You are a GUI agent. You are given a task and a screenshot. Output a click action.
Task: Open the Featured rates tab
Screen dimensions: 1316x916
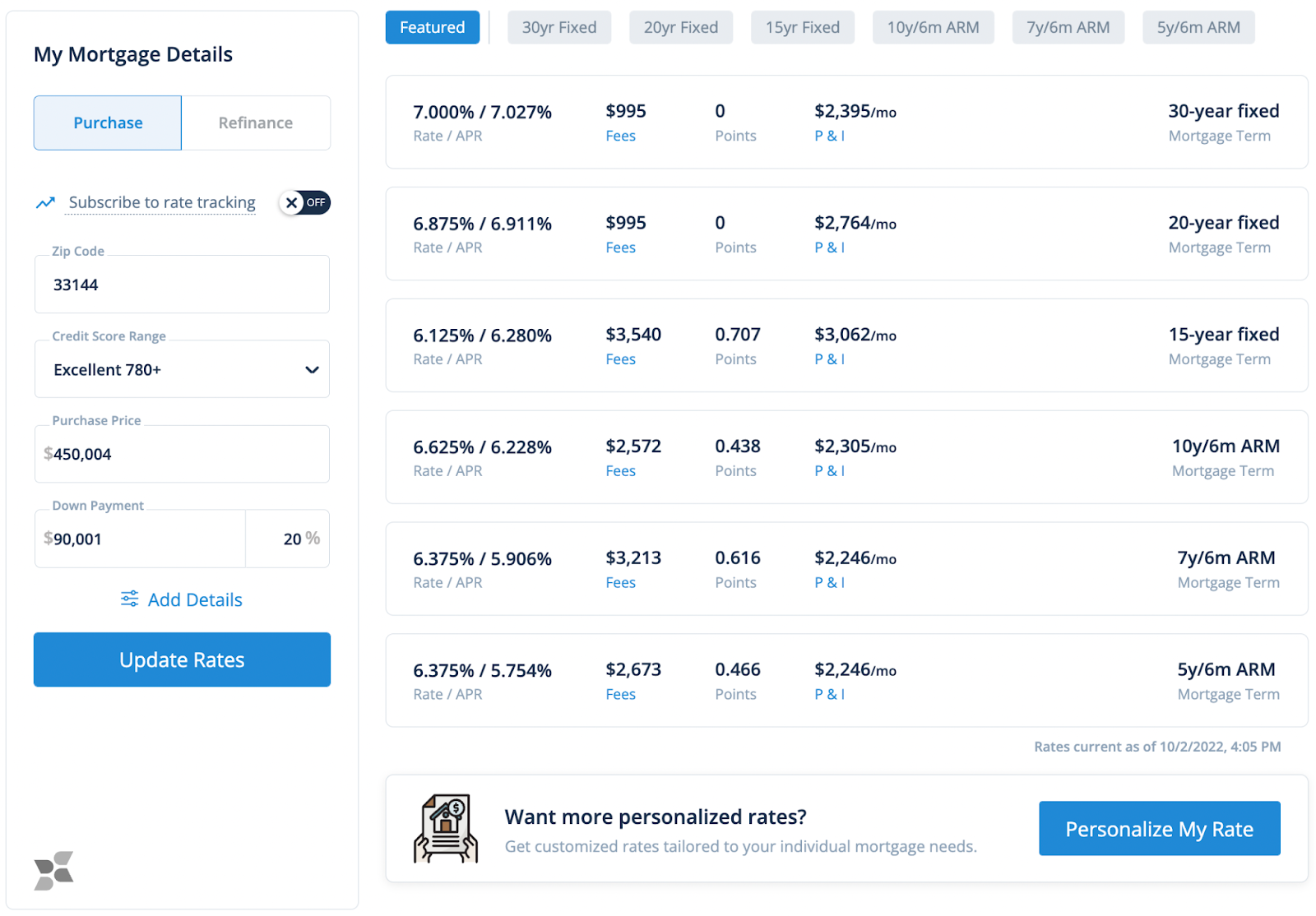[x=432, y=27]
